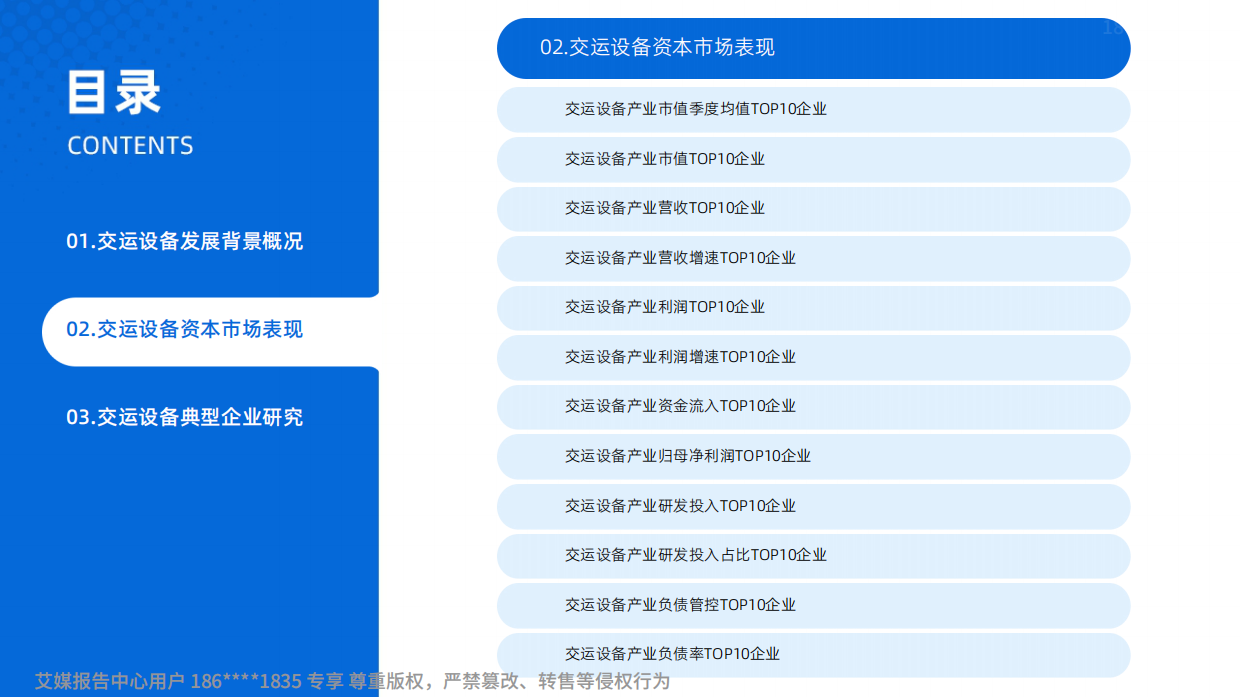Open section 03.交运设备典型企业研究

point(185,417)
